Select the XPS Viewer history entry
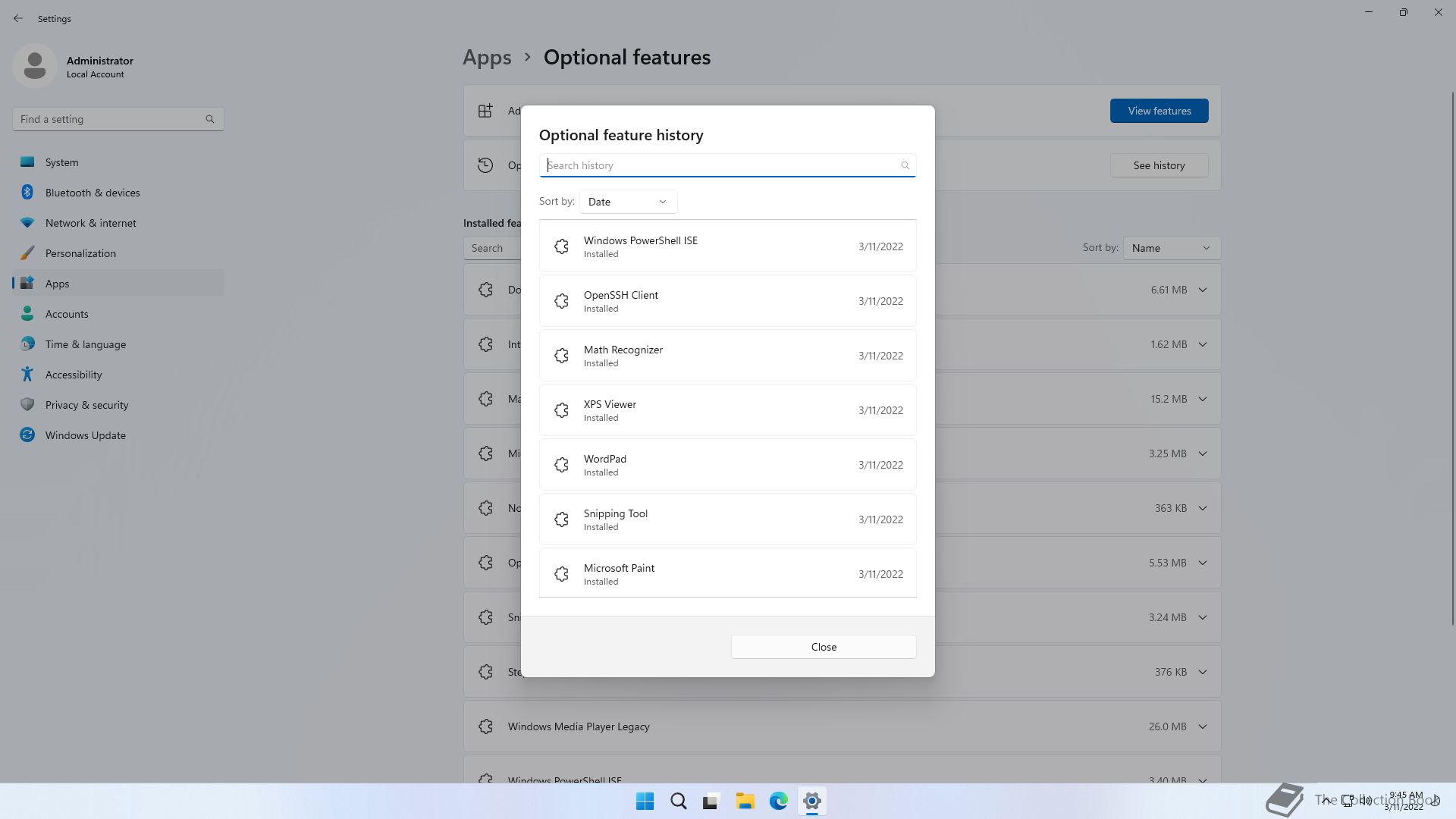 (x=727, y=410)
